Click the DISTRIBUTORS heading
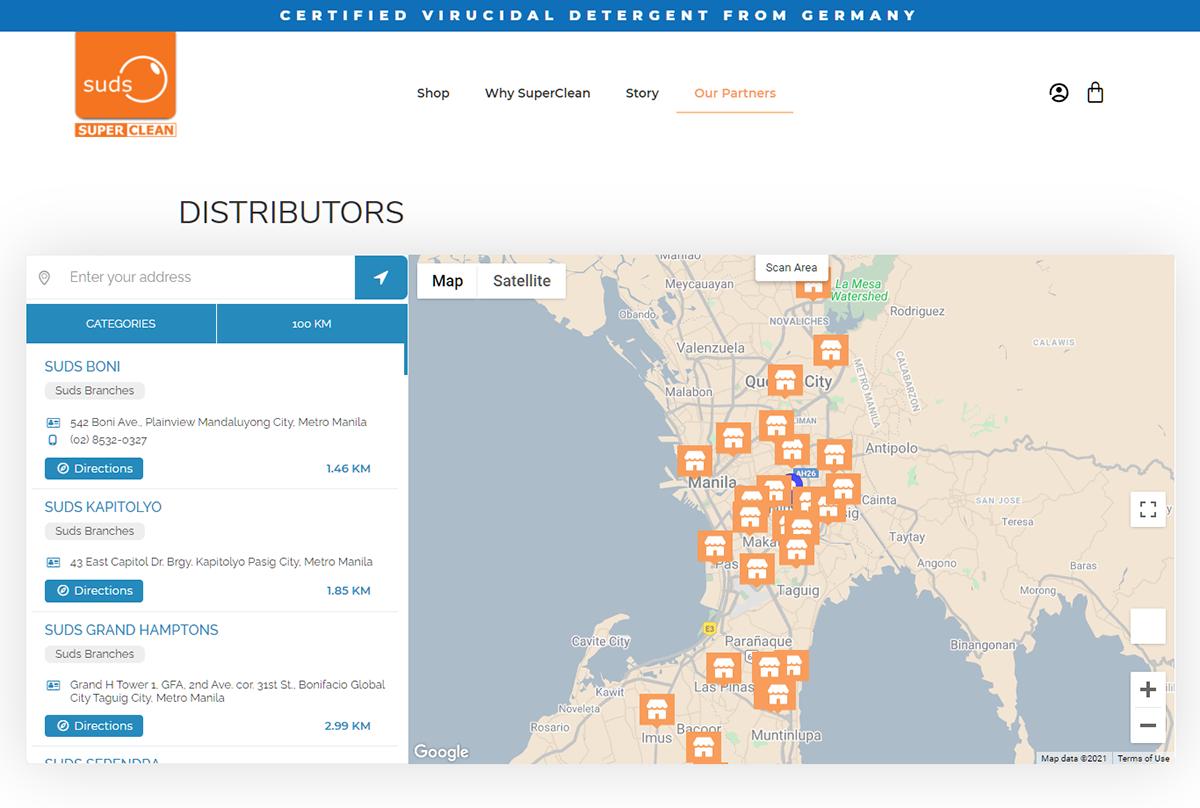The height and width of the screenshot is (808, 1200). click(291, 212)
